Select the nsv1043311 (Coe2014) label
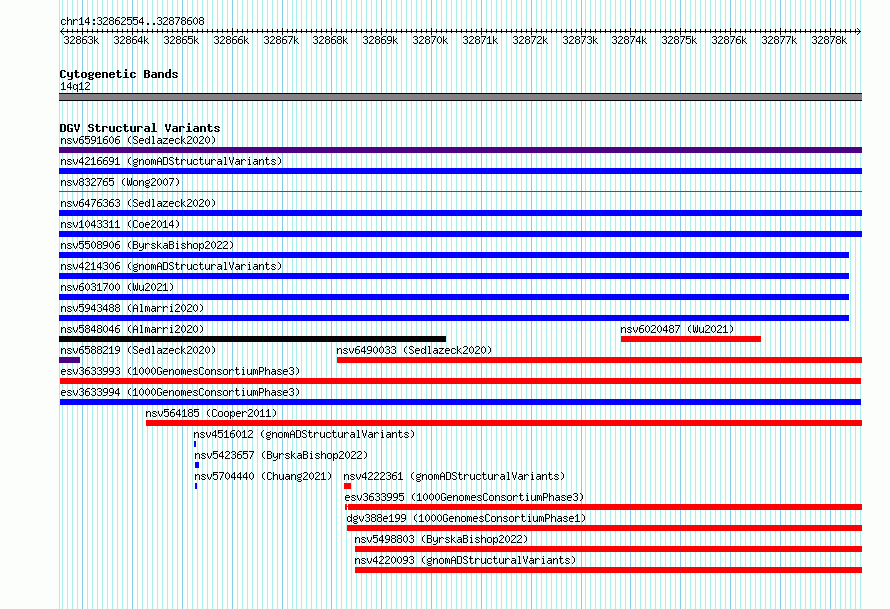 (120, 224)
